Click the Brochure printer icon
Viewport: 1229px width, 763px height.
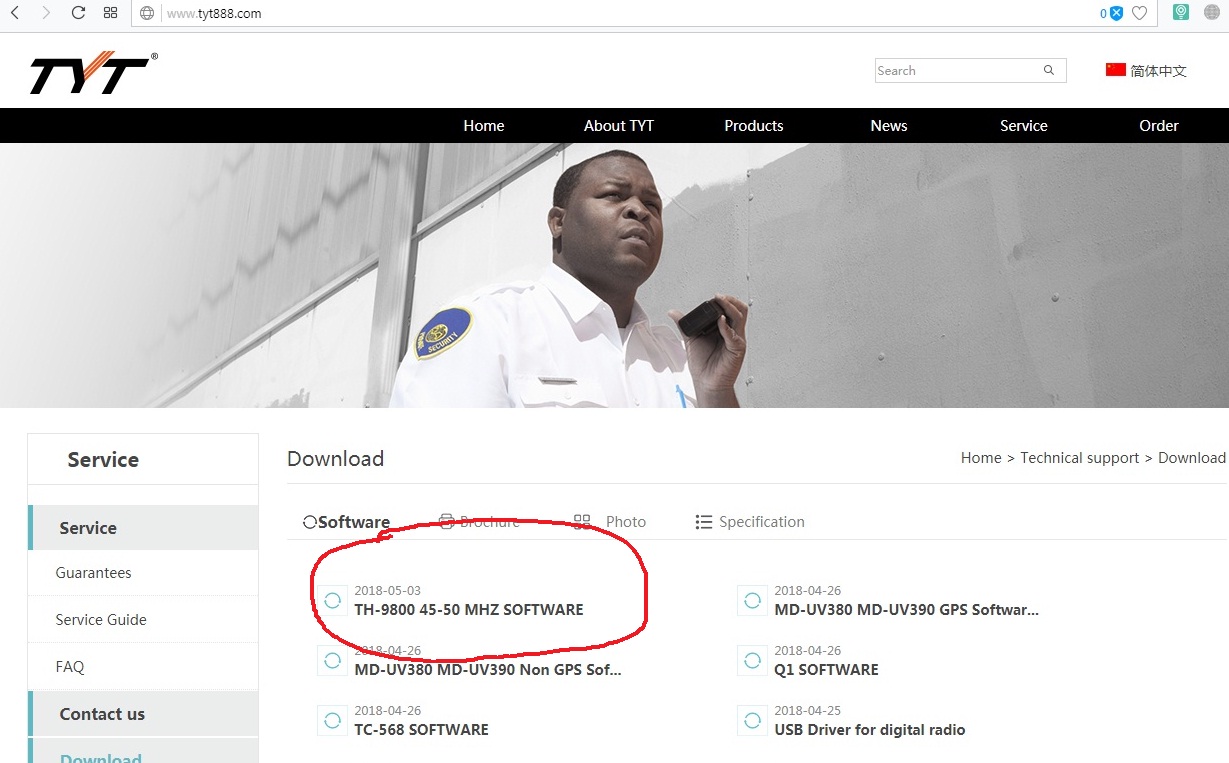tap(447, 521)
